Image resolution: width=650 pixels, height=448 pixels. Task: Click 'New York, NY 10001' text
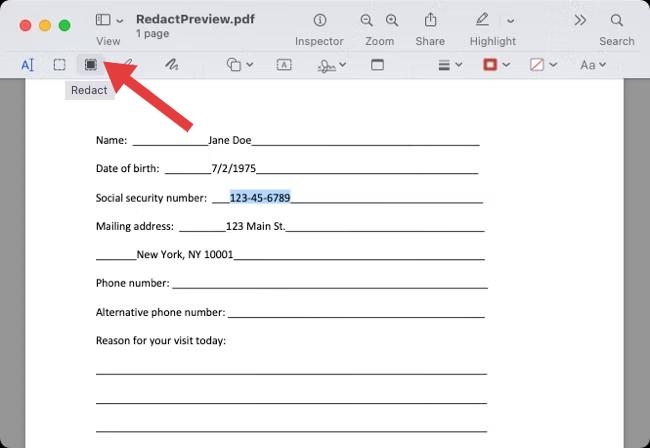[185, 254]
